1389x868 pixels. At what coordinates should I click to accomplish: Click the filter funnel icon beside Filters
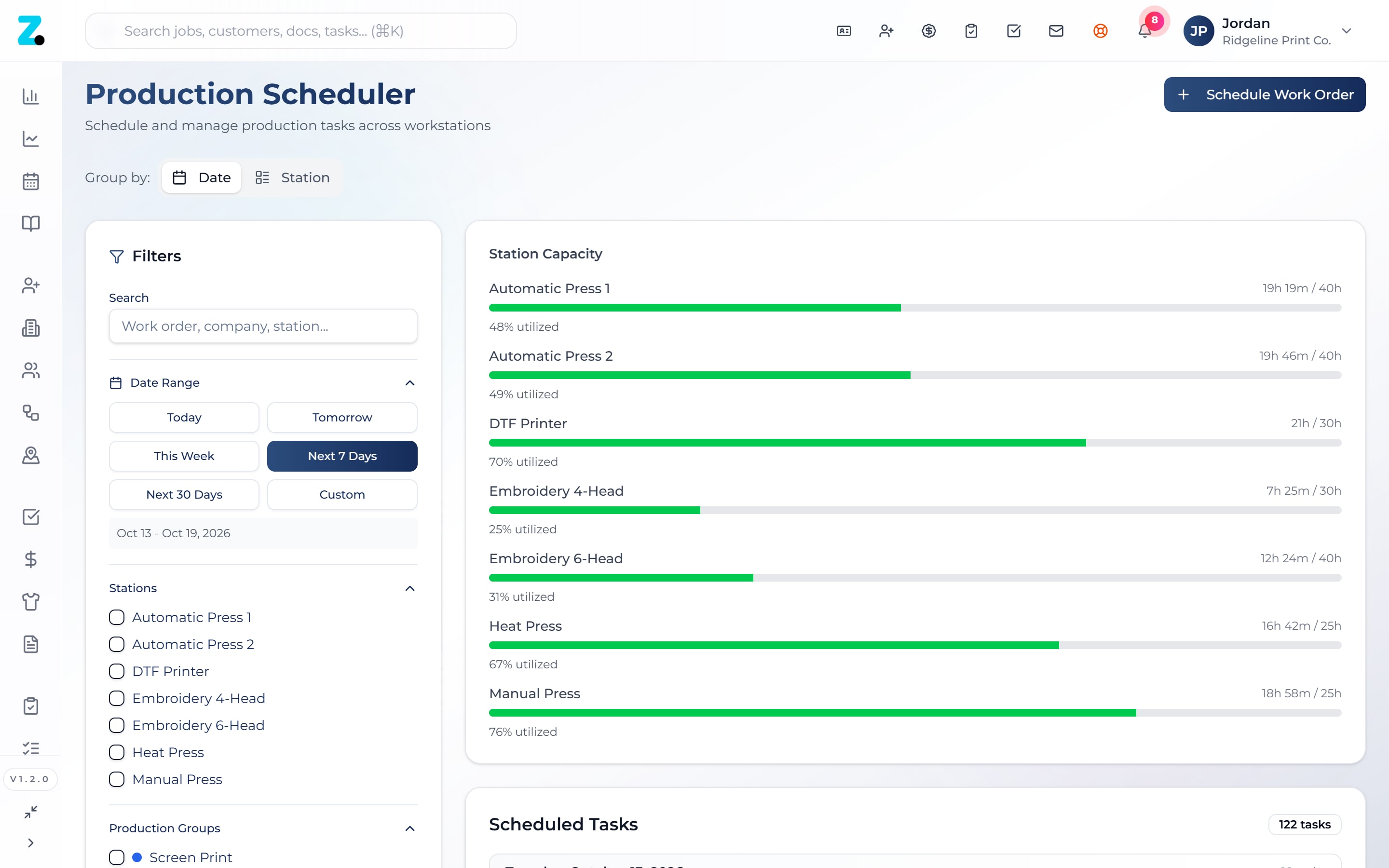[117, 257]
